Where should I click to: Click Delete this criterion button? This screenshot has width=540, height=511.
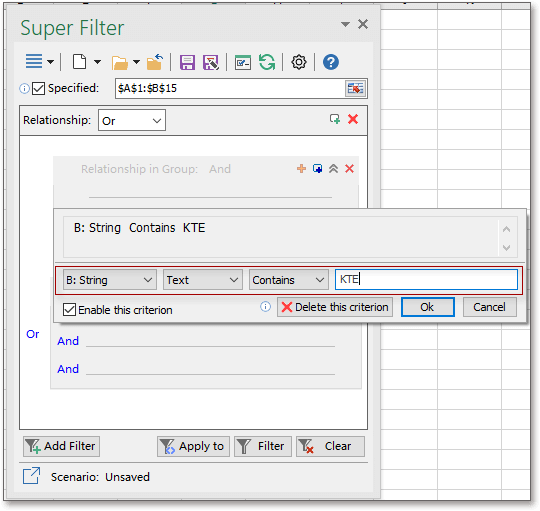[x=335, y=307]
